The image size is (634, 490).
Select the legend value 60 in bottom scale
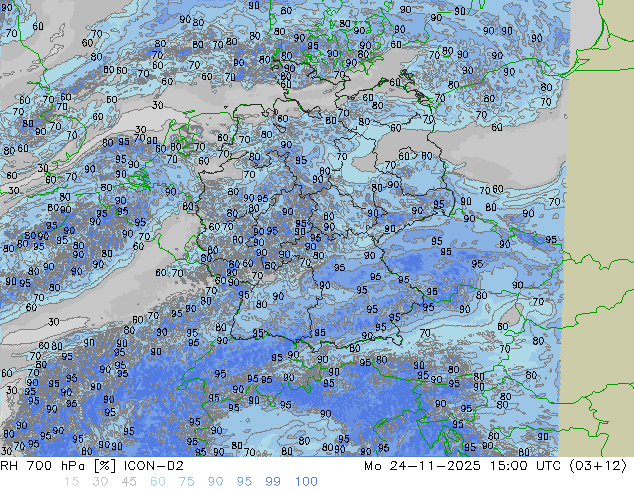coord(158,482)
